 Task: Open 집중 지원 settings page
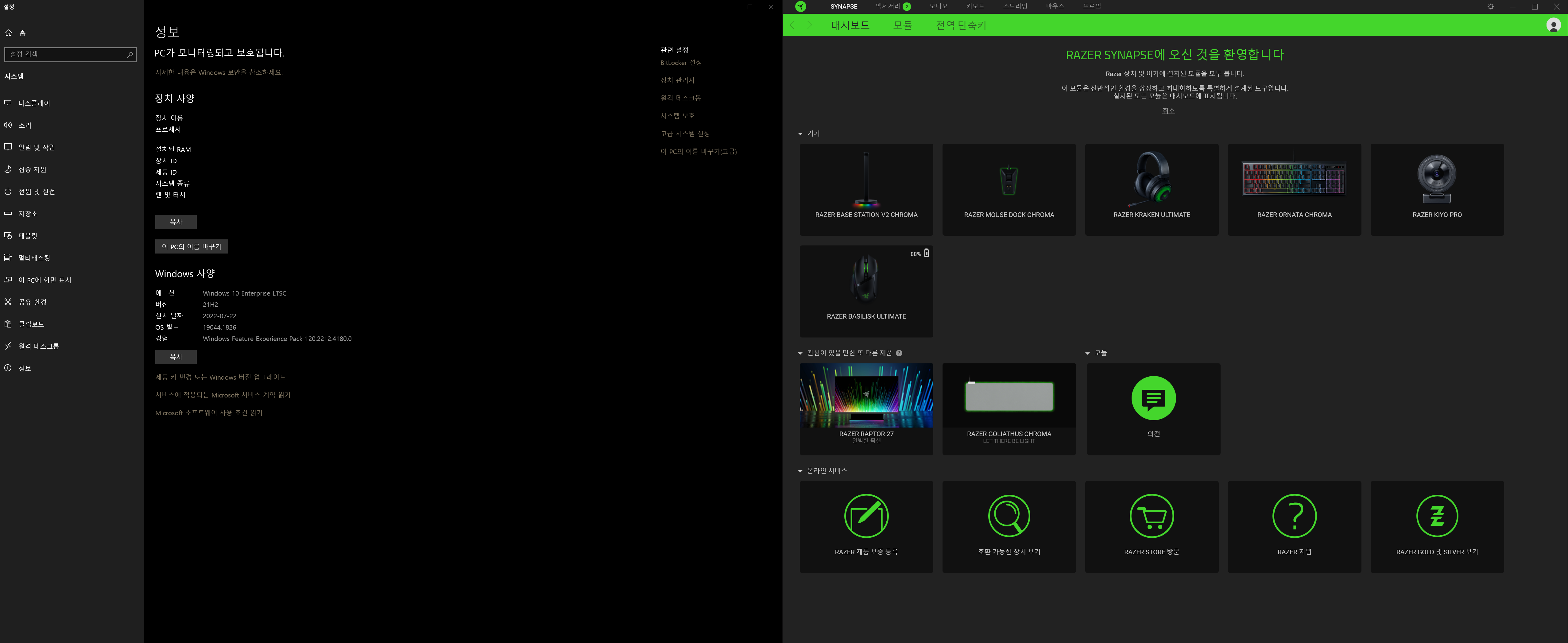(x=72, y=169)
